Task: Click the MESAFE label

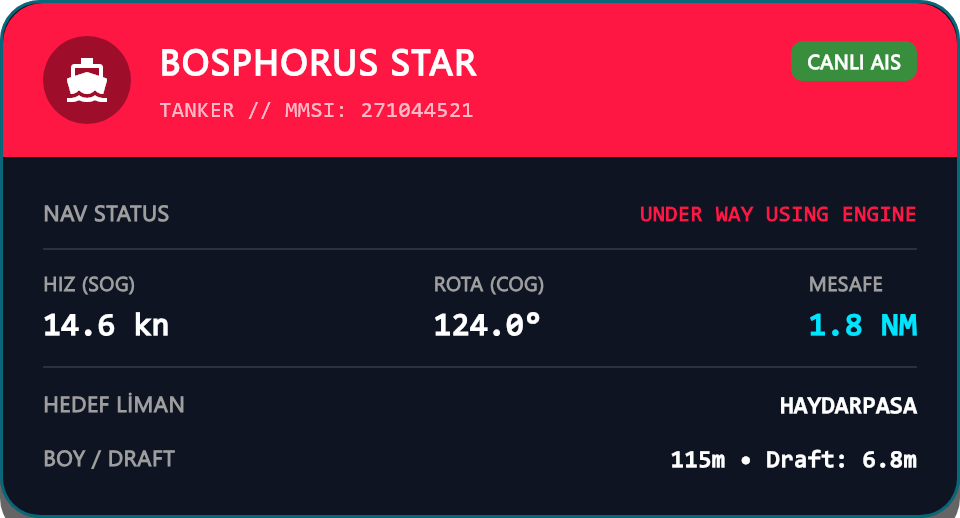Action: tap(846, 284)
